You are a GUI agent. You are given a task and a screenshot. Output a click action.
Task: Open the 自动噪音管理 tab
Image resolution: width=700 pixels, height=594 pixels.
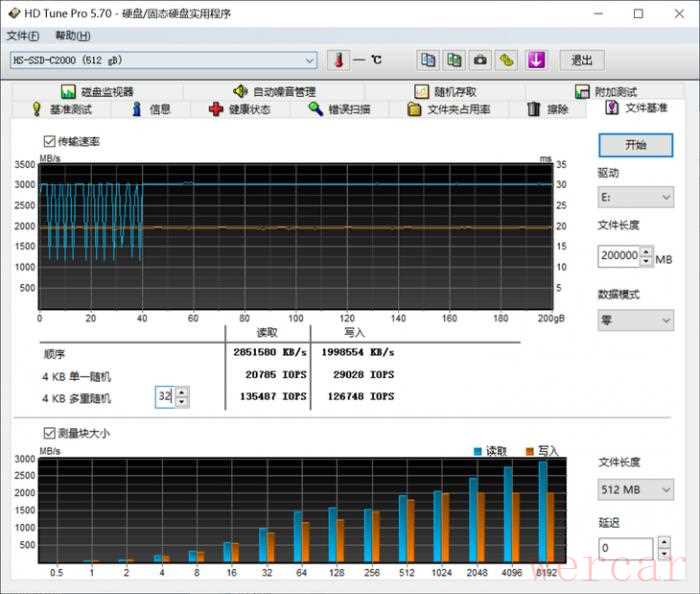click(x=274, y=92)
